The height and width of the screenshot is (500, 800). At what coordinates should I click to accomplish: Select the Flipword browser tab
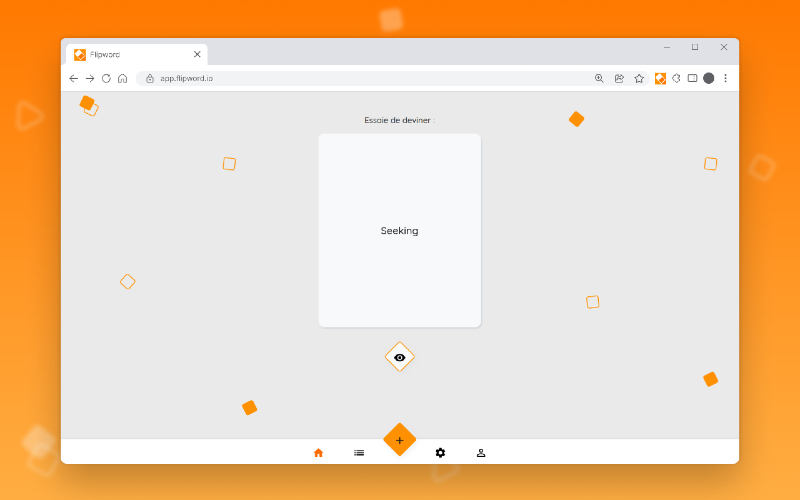(x=137, y=55)
